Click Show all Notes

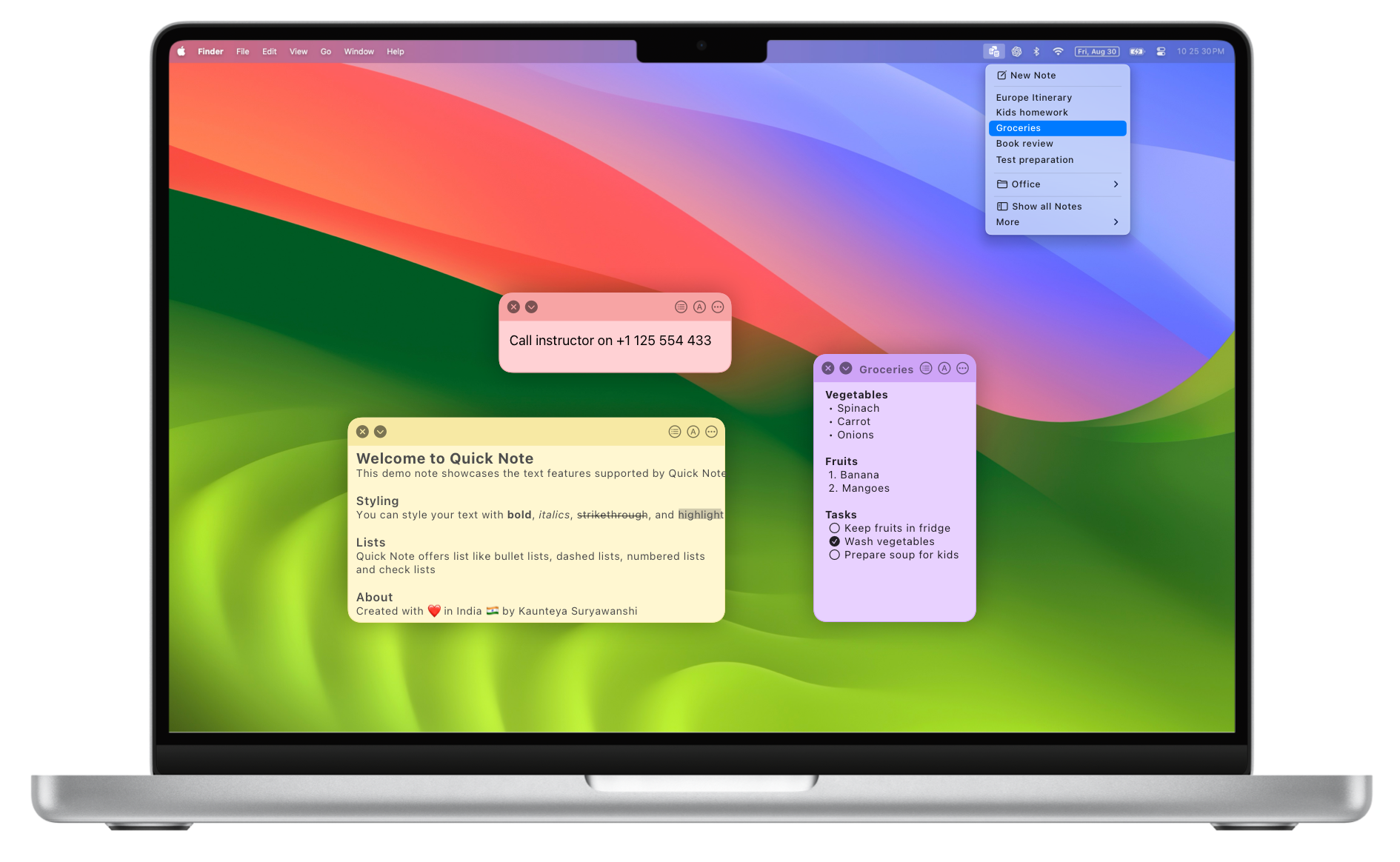(x=1057, y=207)
